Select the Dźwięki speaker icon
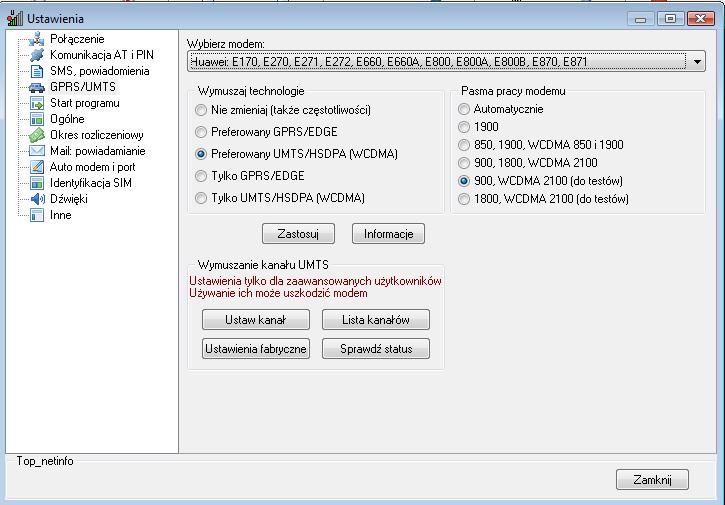Screen dimensions: 725x505 pyautogui.click(x=37, y=199)
